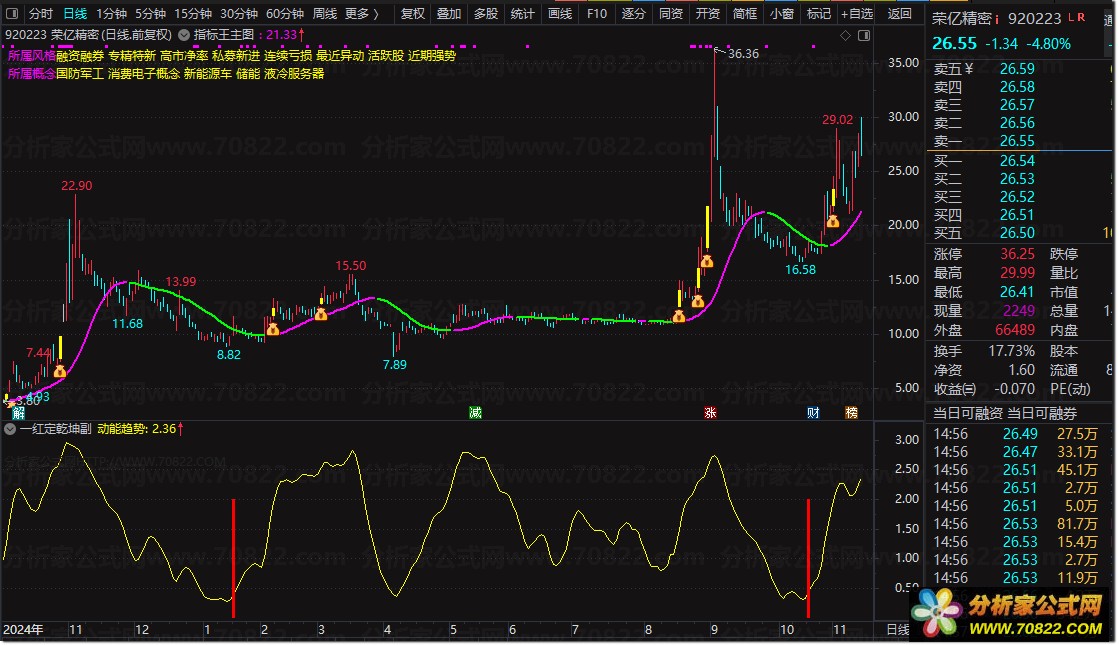
Task: Click the diamond icon above the chart
Action: (845, 34)
